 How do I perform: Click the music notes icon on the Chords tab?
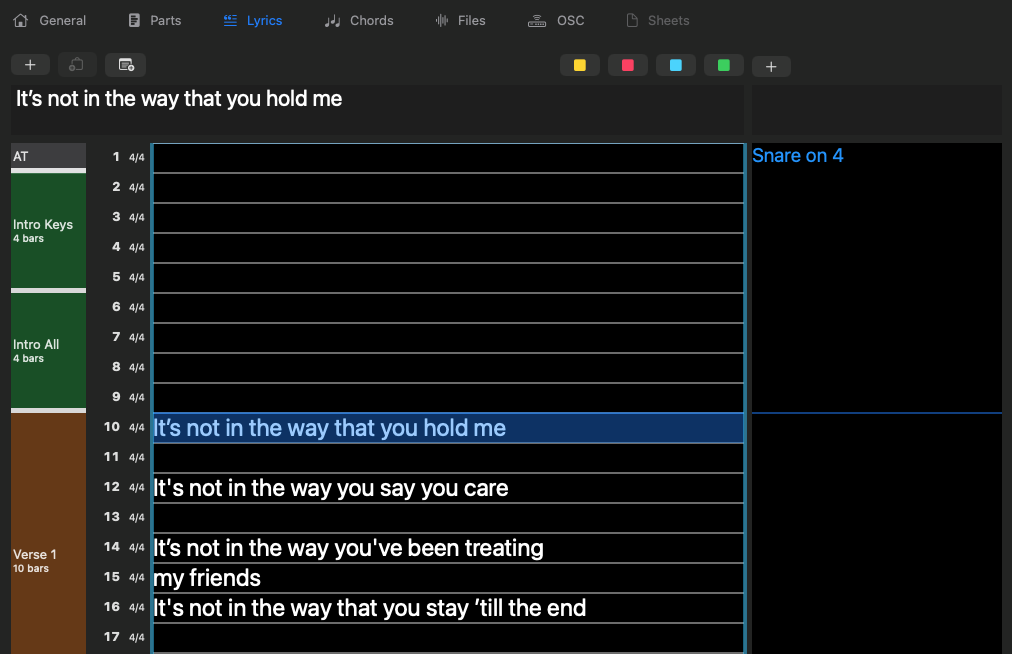click(331, 20)
